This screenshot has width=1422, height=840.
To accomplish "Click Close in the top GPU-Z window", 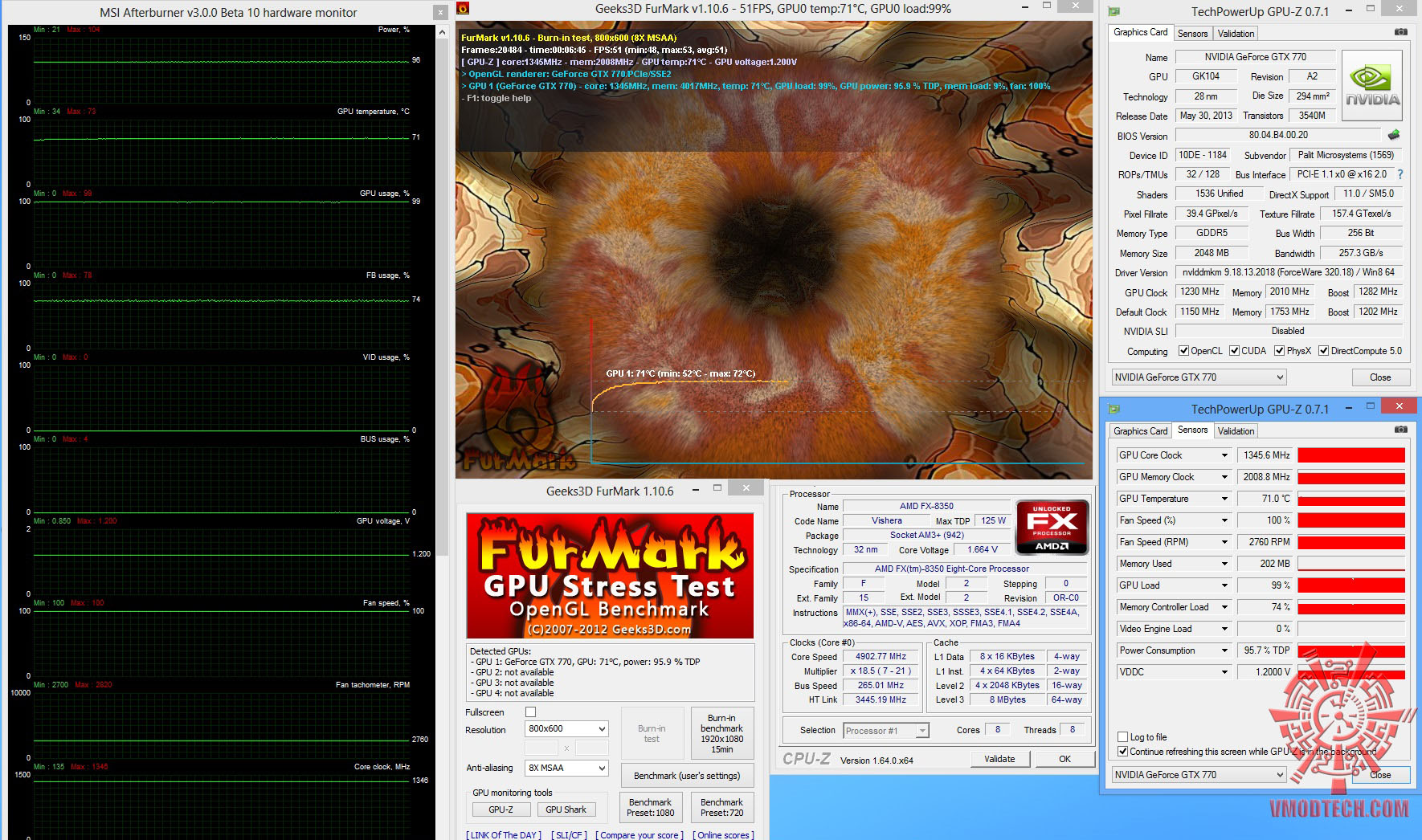I will pos(1380,377).
